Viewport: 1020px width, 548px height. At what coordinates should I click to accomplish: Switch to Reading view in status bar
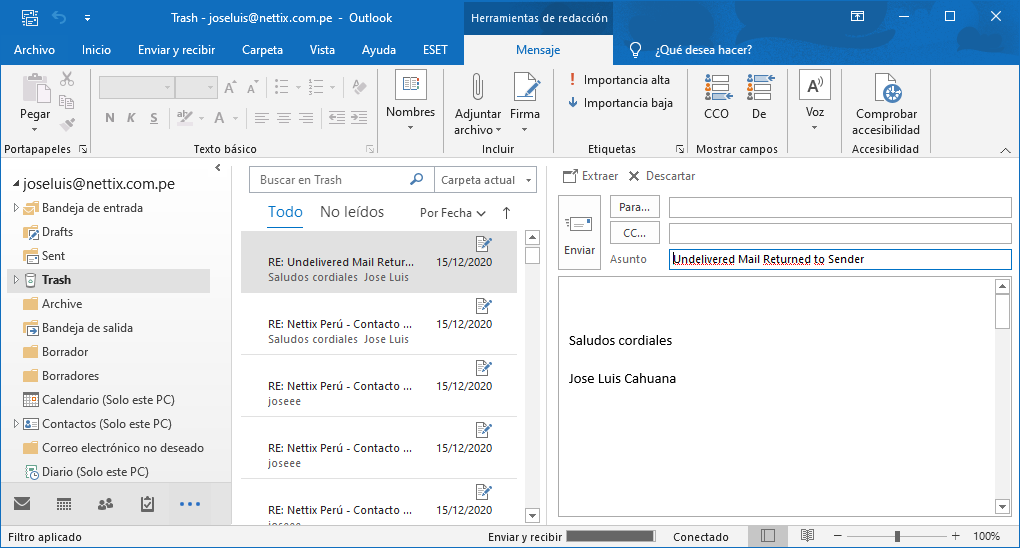(807, 536)
